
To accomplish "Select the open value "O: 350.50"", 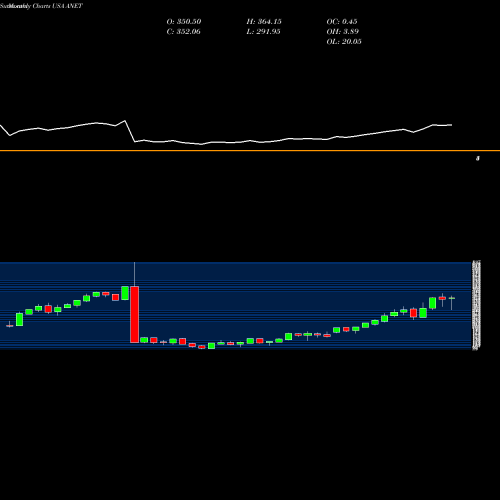I will tap(184, 22).
